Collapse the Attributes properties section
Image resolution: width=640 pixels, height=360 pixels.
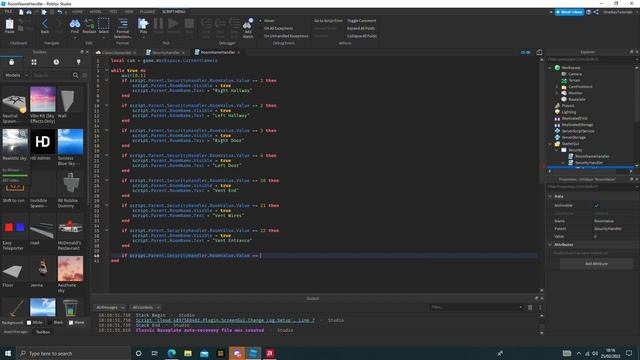tap(550, 244)
